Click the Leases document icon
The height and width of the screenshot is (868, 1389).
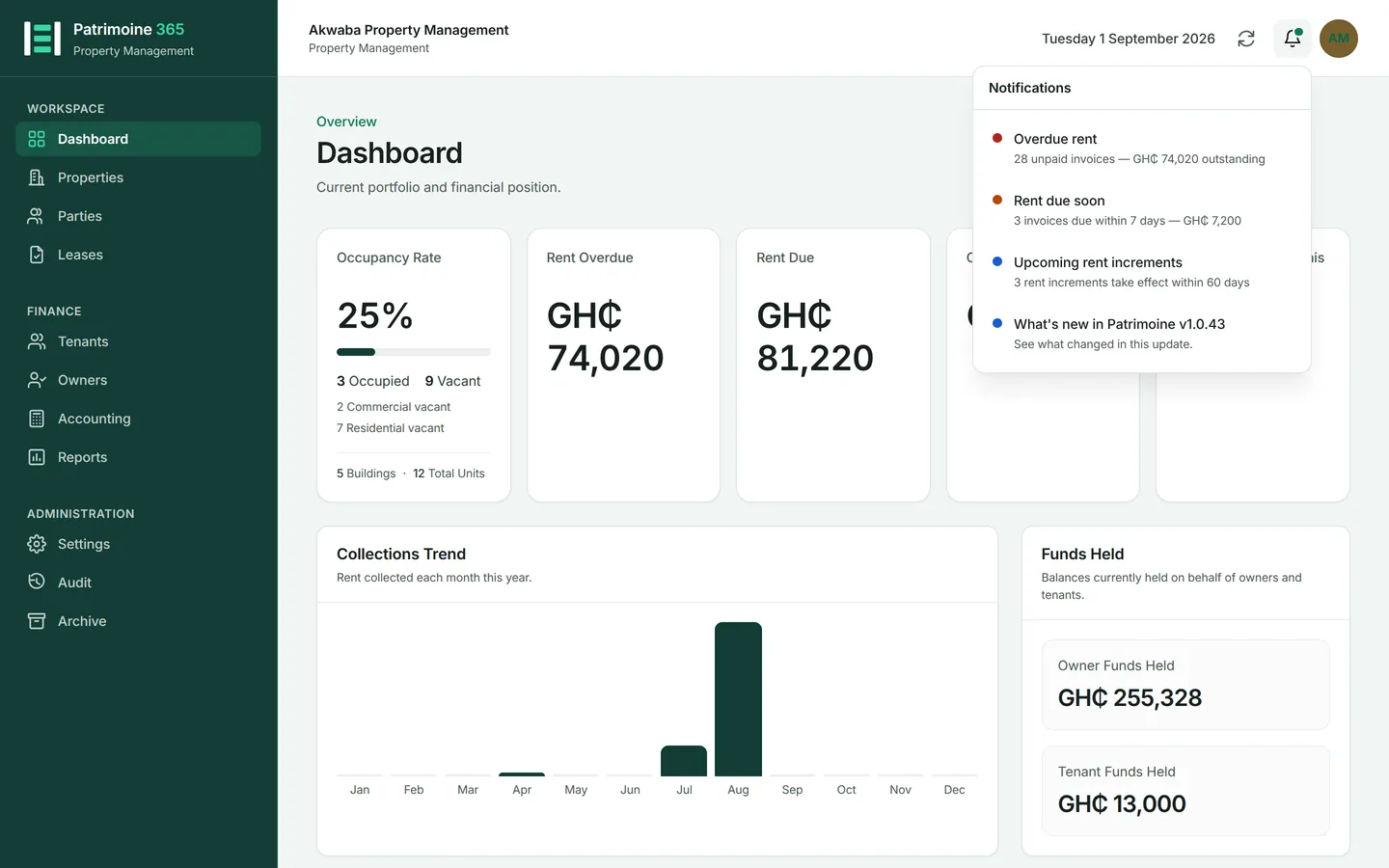tap(37, 255)
